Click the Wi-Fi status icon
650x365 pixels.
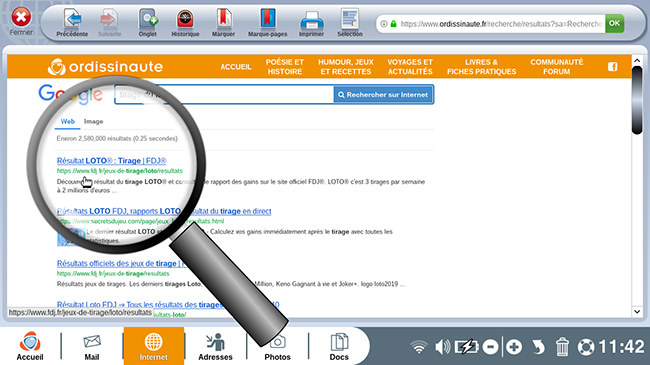click(x=419, y=347)
